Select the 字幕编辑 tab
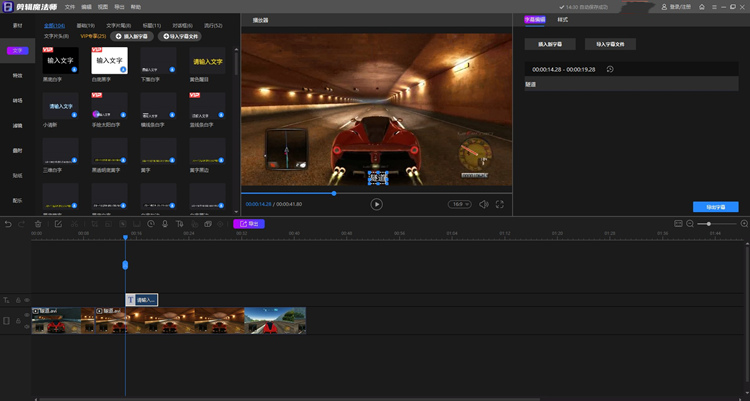The image size is (750, 401). coord(535,20)
